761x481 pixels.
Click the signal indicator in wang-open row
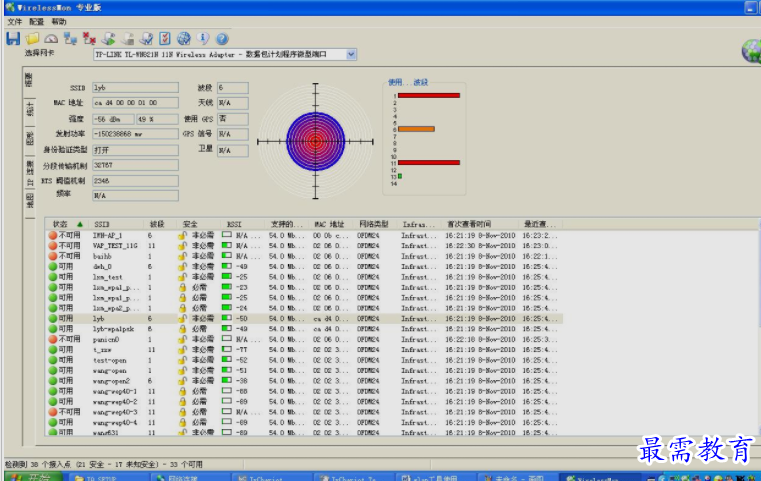pyautogui.click(x=227, y=370)
